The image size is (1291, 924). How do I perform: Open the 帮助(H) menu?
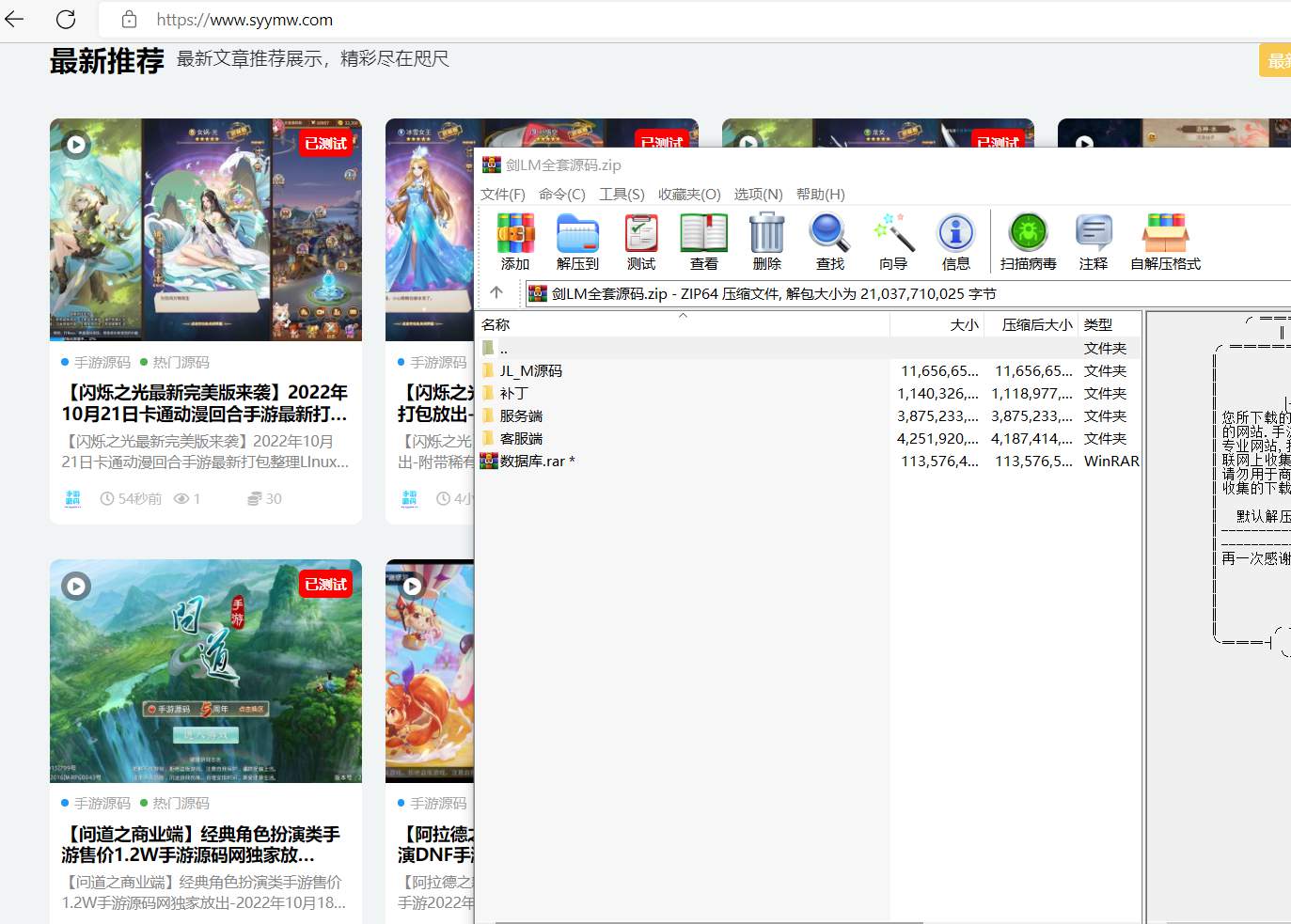[x=820, y=195]
